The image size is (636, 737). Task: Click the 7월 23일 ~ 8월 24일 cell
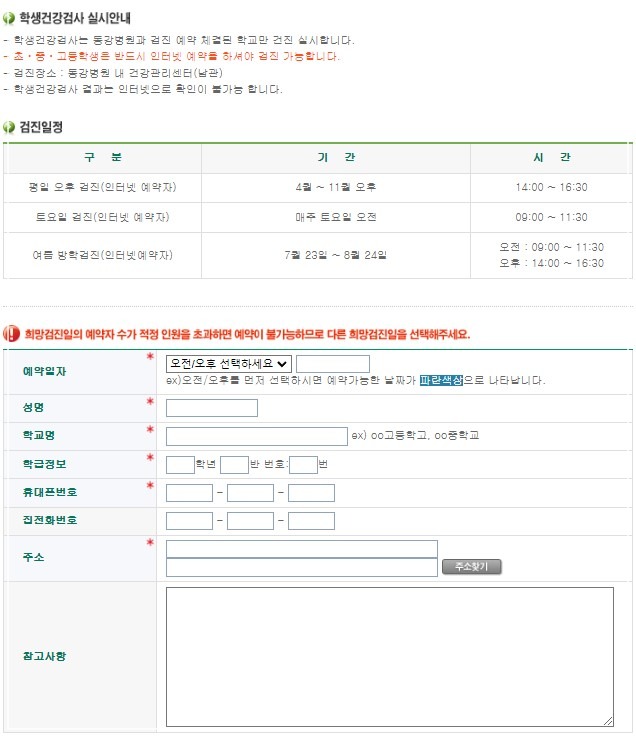click(336, 255)
